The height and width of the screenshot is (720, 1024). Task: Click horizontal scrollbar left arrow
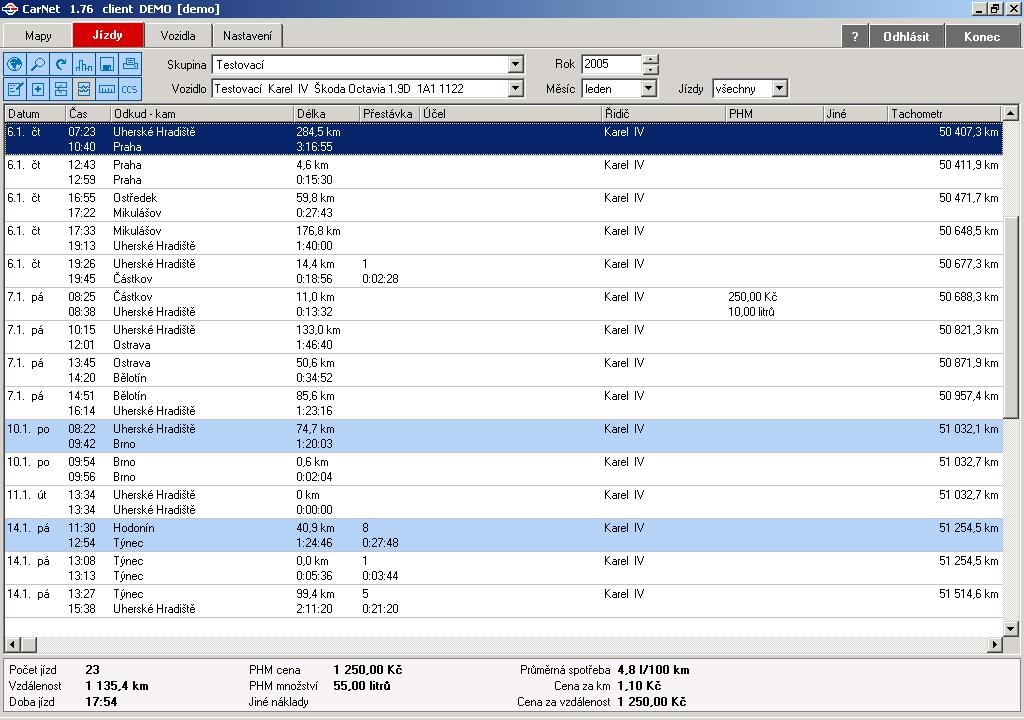pos(12,644)
